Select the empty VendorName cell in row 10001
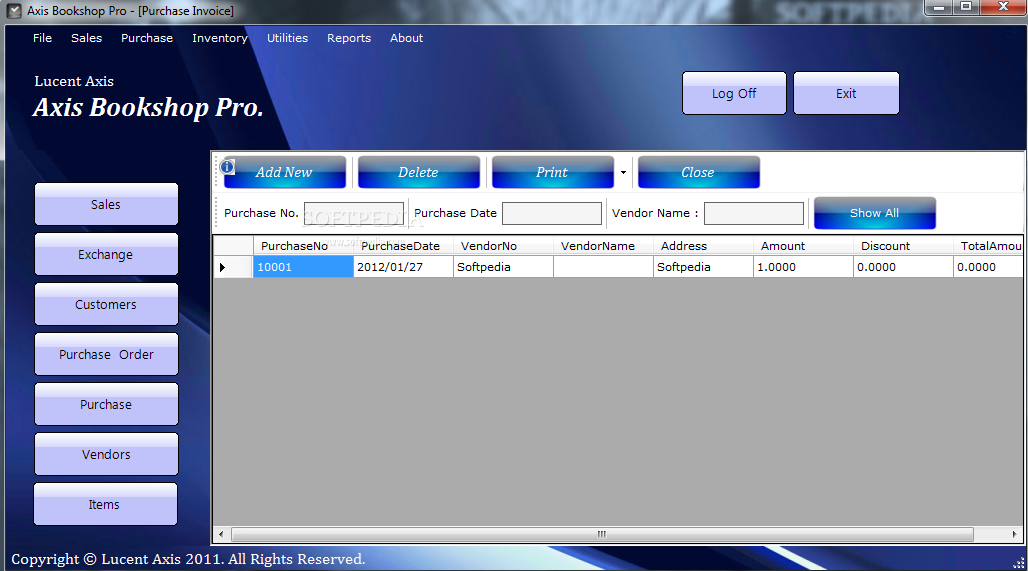1028x571 pixels. tap(603, 267)
